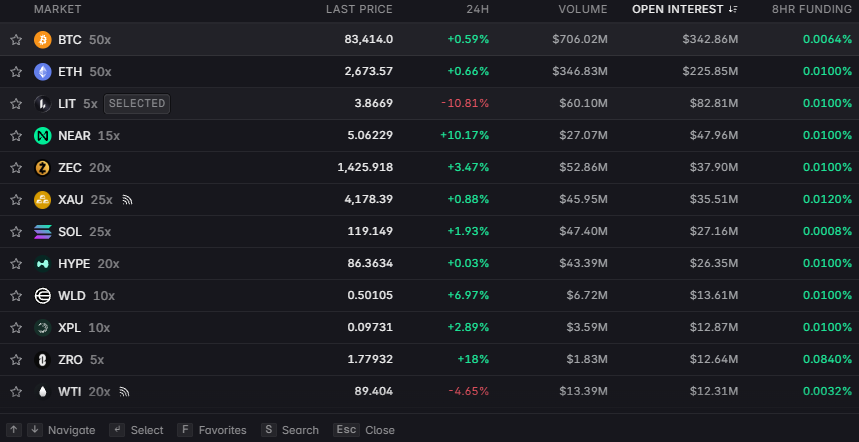Viewport: 859px width, 442px height.
Task: Select the HYPE market name
Action: (x=74, y=264)
